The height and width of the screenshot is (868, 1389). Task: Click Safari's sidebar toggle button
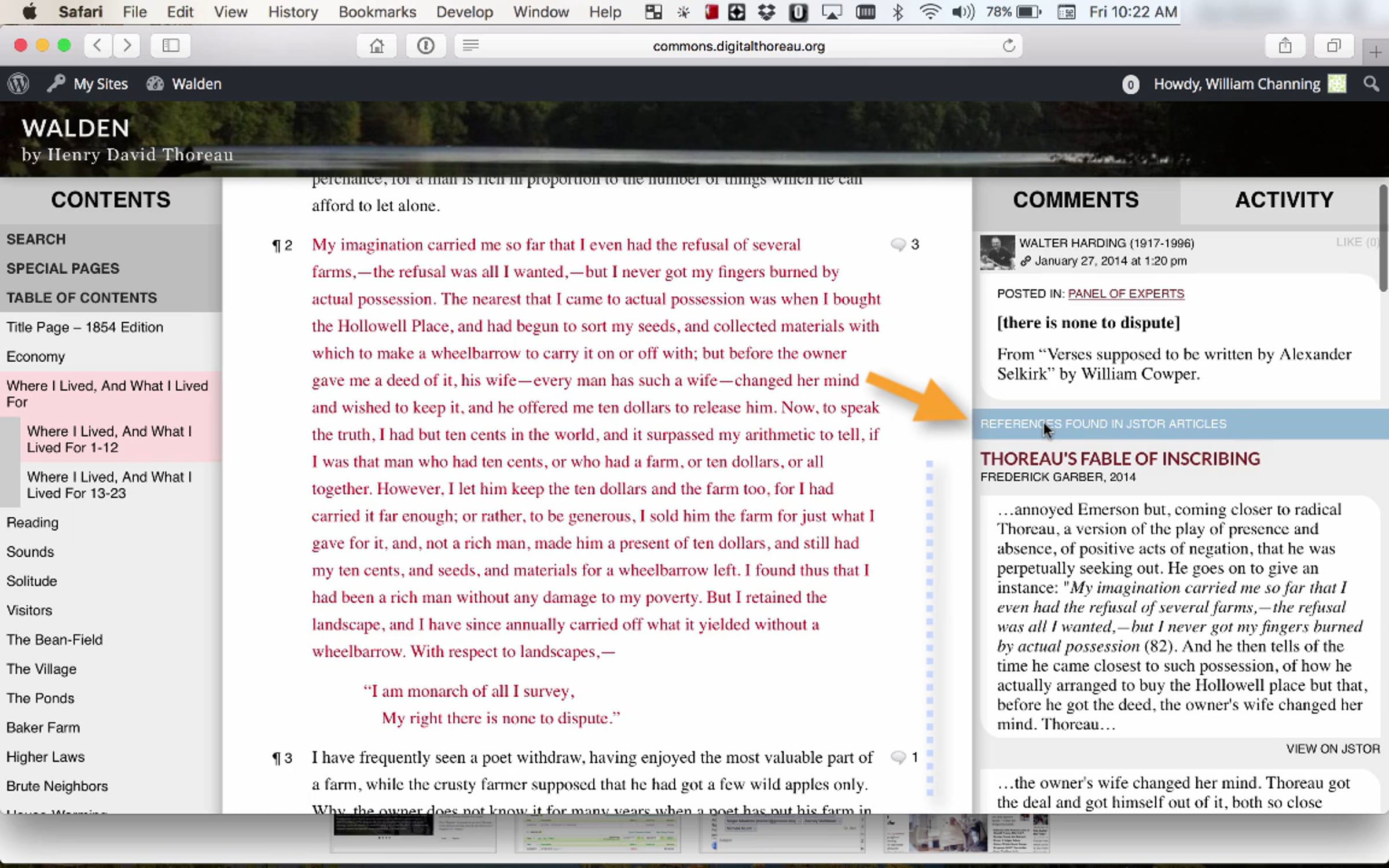click(x=170, y=46)
